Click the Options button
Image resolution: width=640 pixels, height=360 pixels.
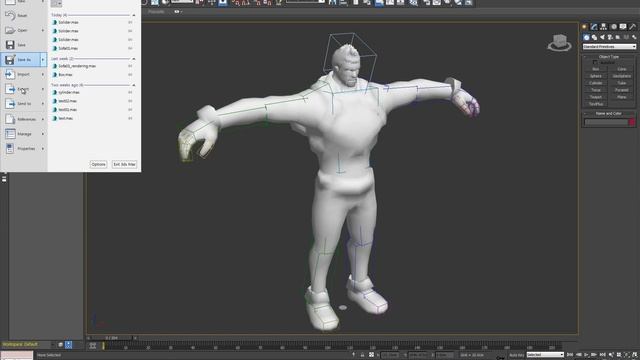click(x=98, y=164)
